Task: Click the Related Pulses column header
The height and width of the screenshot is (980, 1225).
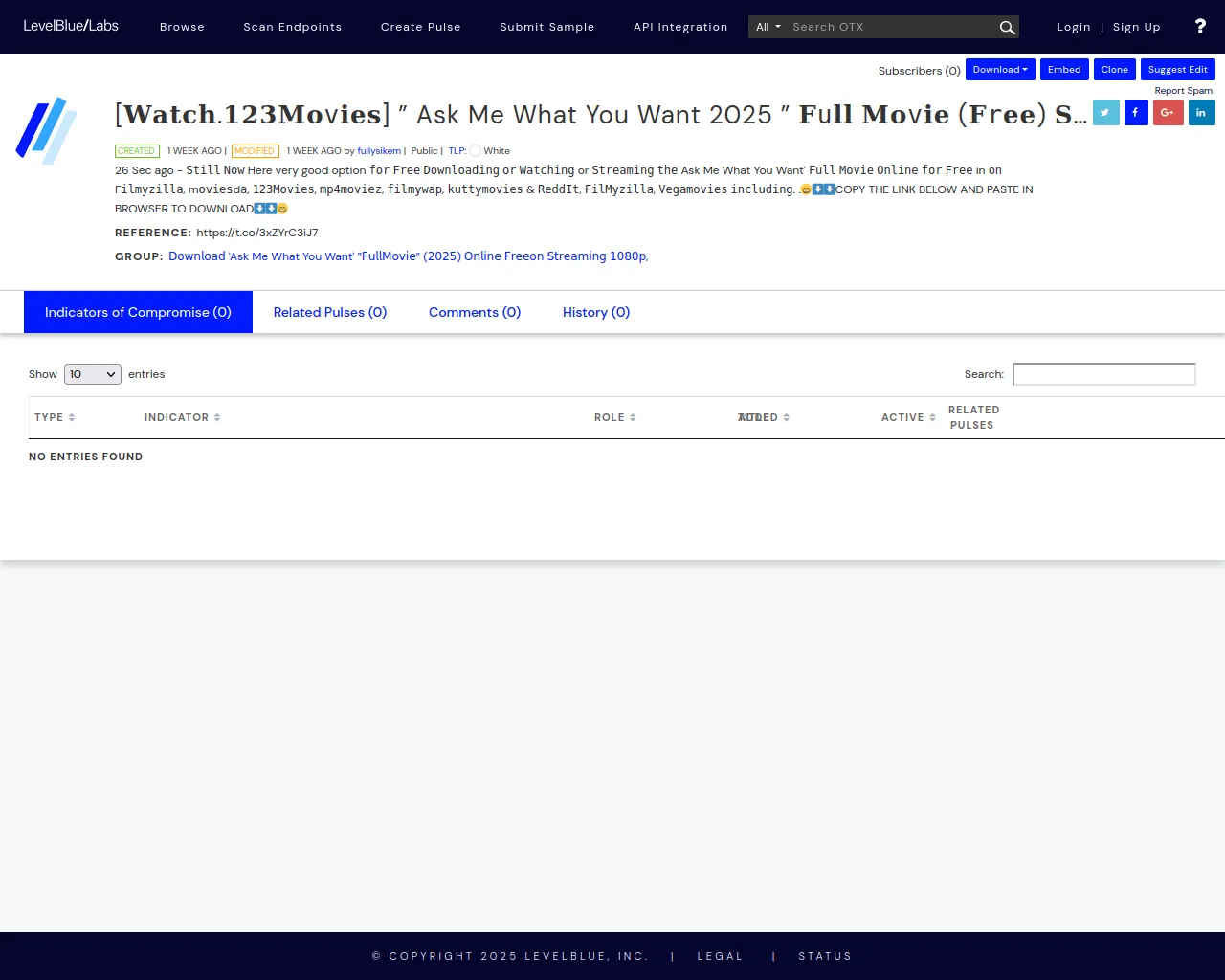Action: [973, 417]
